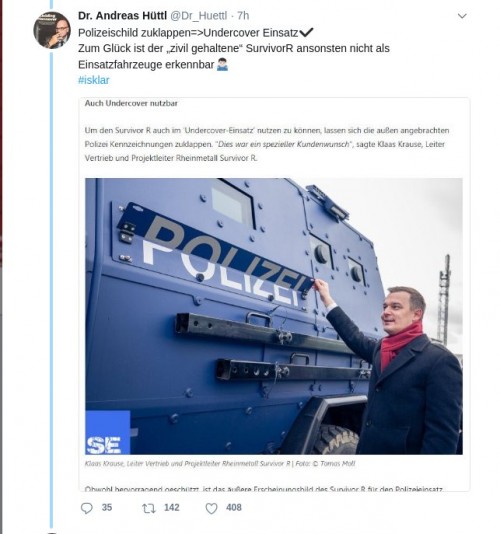
Task: Click the 'Auch Undercover nutzbar' article heading
Action: [131, 104]
